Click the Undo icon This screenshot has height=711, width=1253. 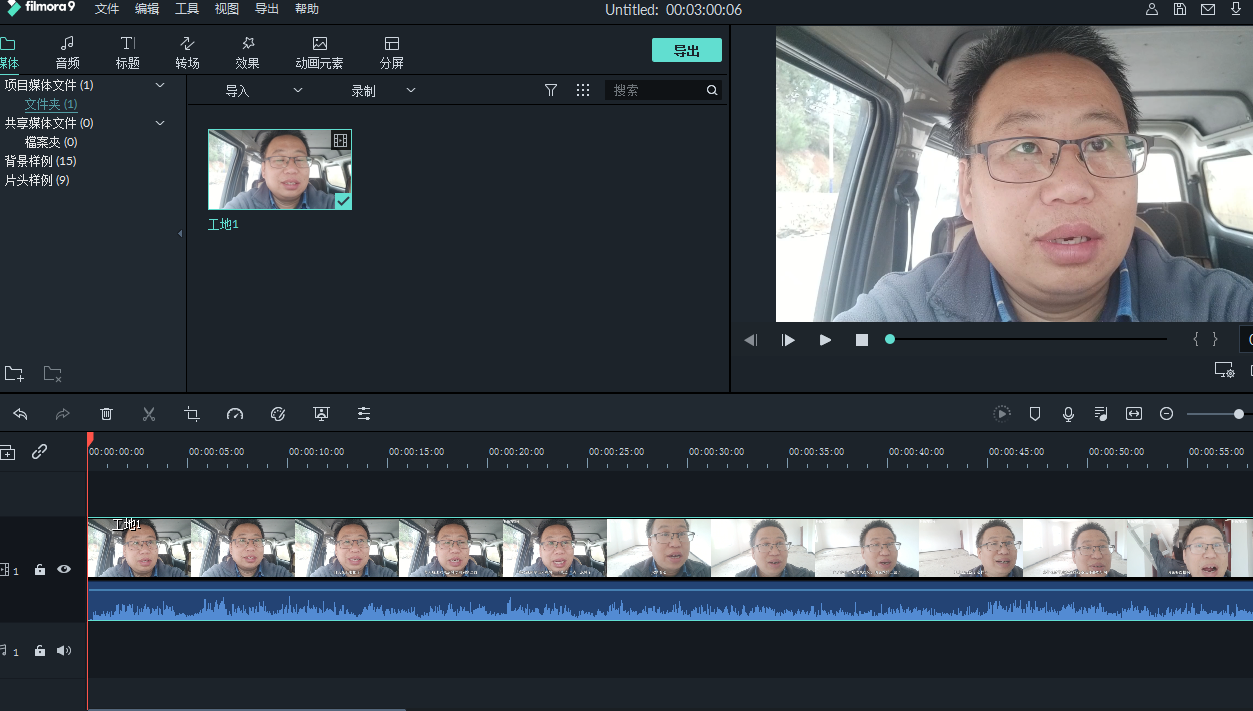[21, 413]
